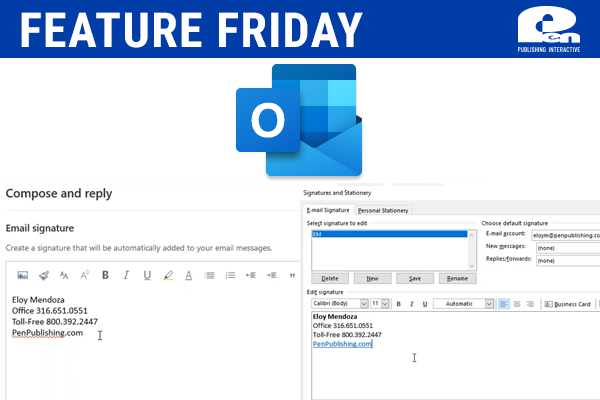Open the Replies/forwards signature dropdown
The height and width of the screenshot is (400, 600).
tap(568, 261)
